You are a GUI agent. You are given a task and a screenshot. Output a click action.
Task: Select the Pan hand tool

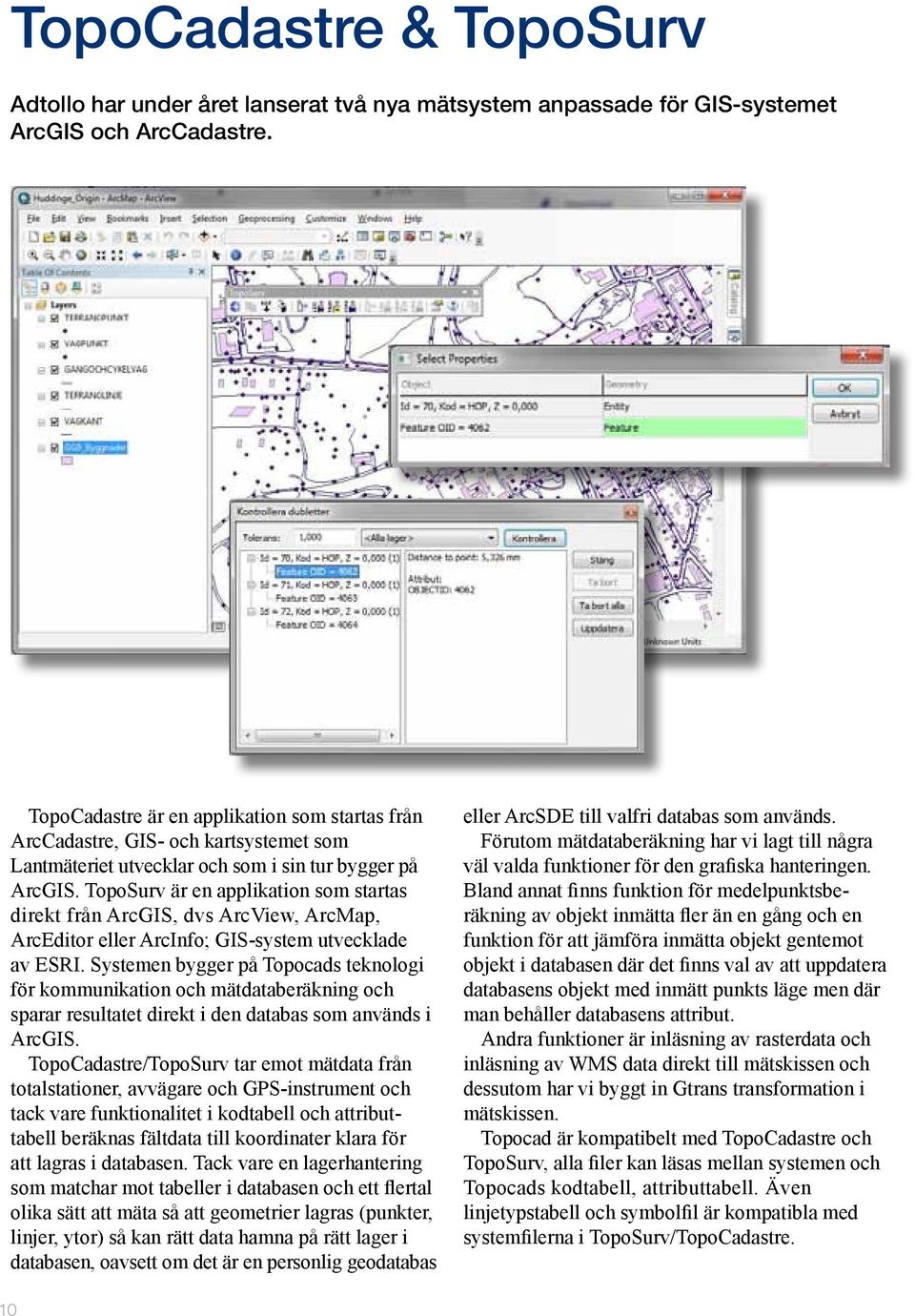click(65, 256)
